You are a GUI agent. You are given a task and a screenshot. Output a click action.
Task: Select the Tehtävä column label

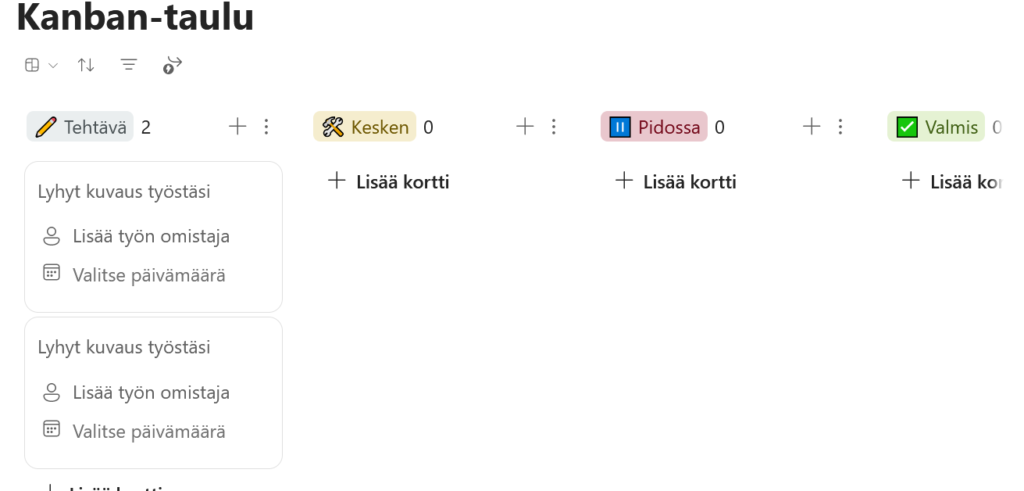tap(80, 127)
